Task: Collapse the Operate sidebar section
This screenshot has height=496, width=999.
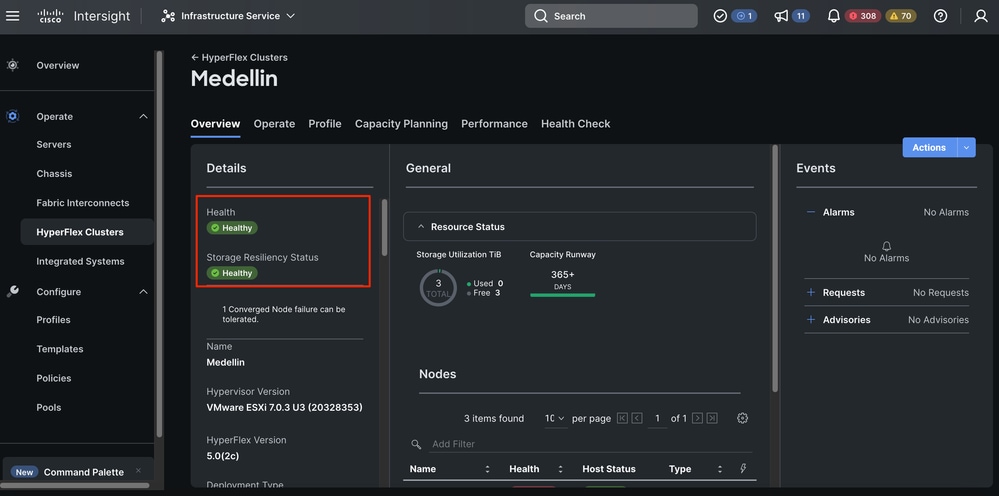Action: coord(143,117)
